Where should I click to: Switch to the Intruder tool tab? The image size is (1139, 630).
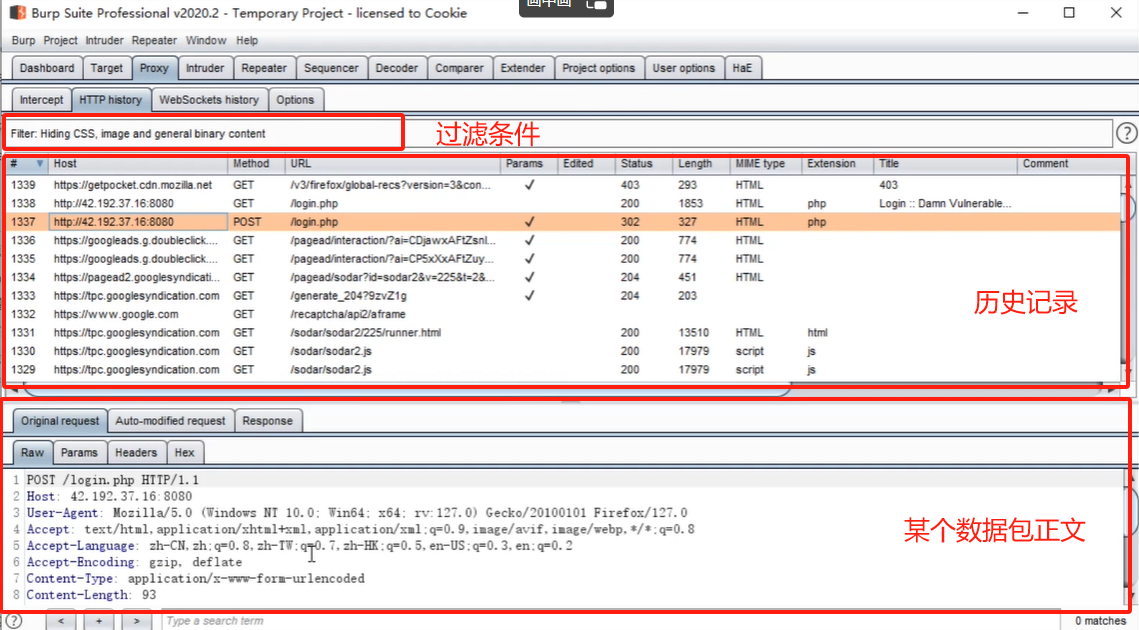205,68
